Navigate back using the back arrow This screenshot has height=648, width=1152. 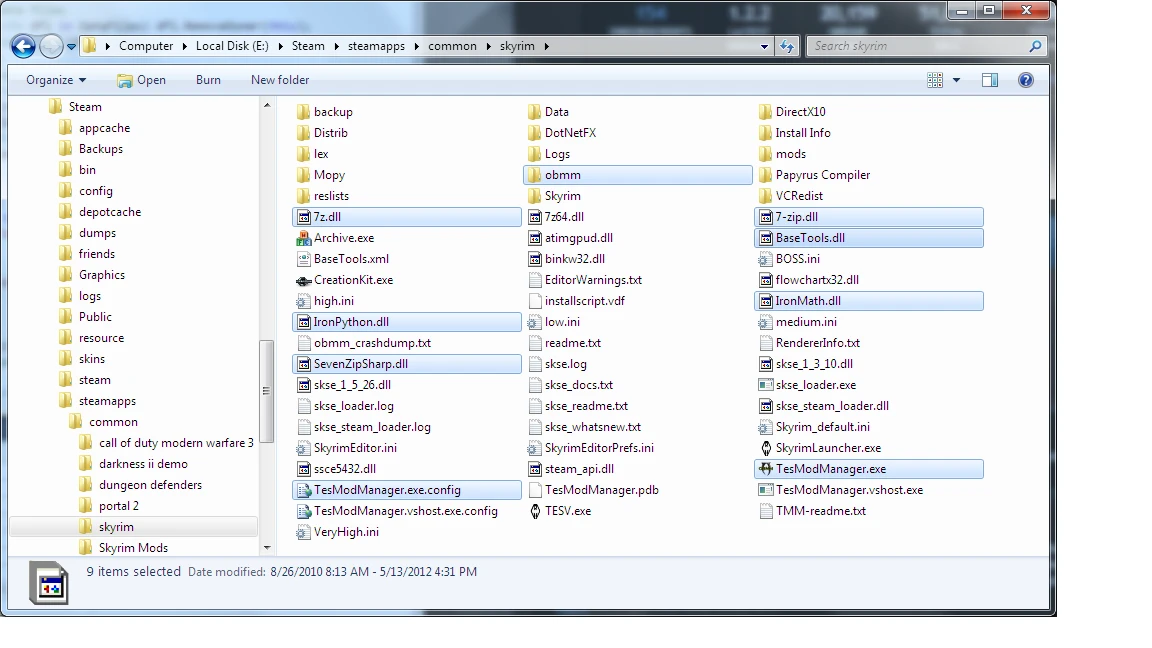22,45
